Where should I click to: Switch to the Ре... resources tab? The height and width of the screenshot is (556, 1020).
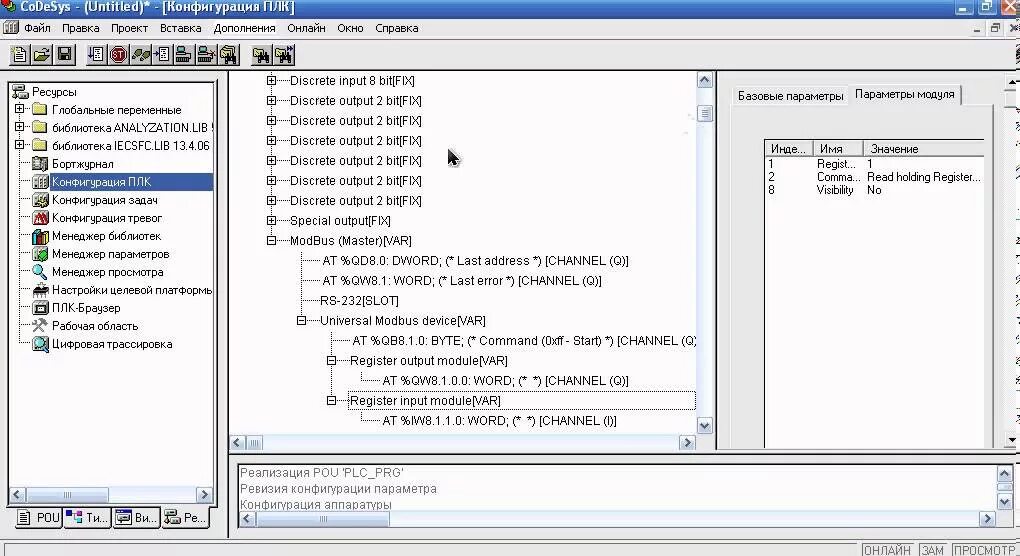coord(185,518)
